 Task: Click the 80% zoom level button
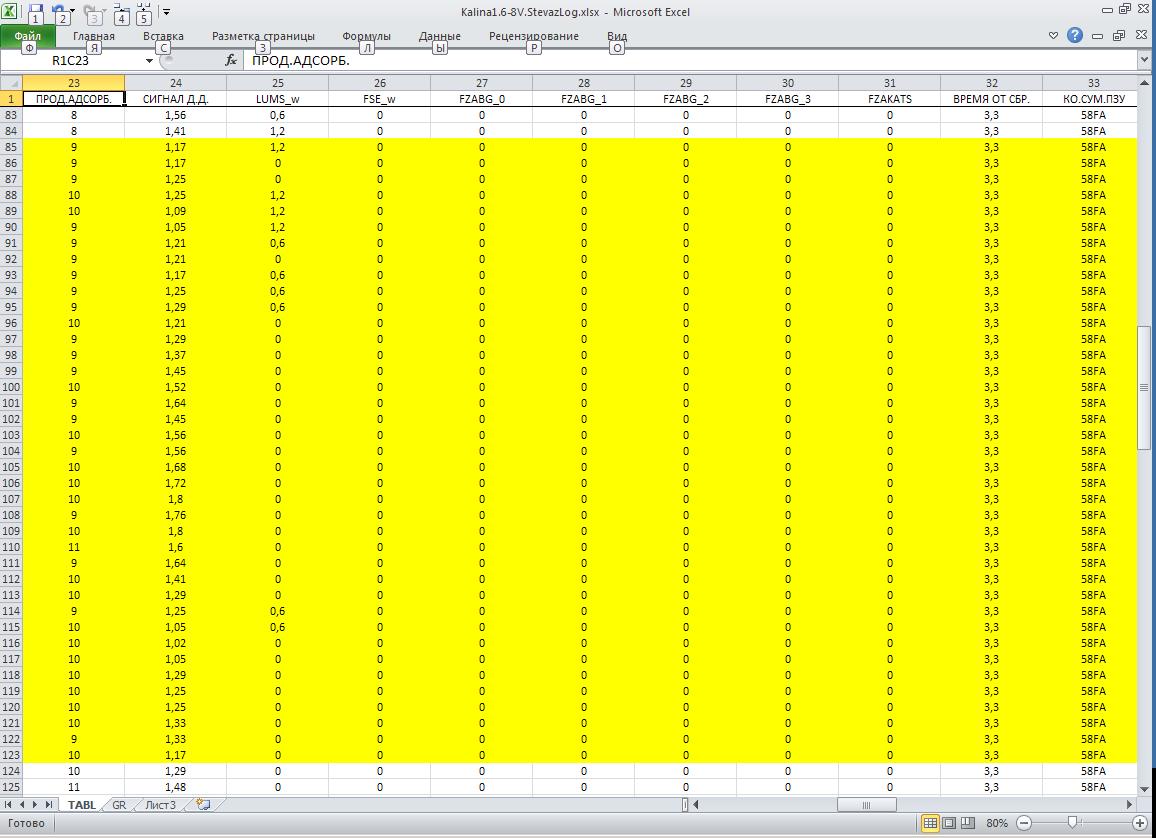(997, 823)
